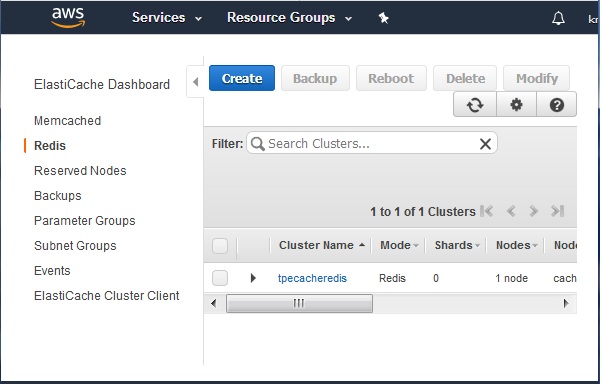Open Subnet Groups in sidebar
602x388 pixels.
tap(75, 246)
